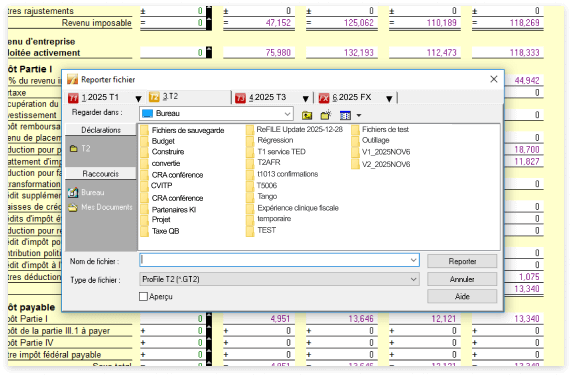Open the 2025 T3 tab dropdown arrow
This screenshot has width=572, height=376.
coord(306,98)
